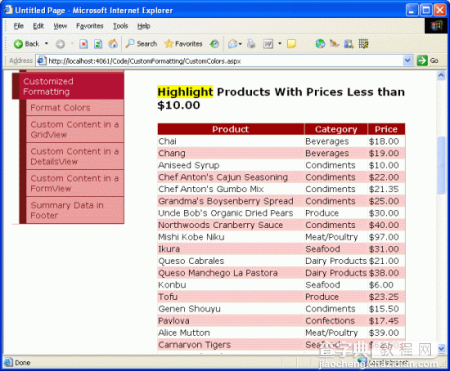Click the Refresh page icon
Image resolution: width=450 pixels, height=371 pixels.
98,44
